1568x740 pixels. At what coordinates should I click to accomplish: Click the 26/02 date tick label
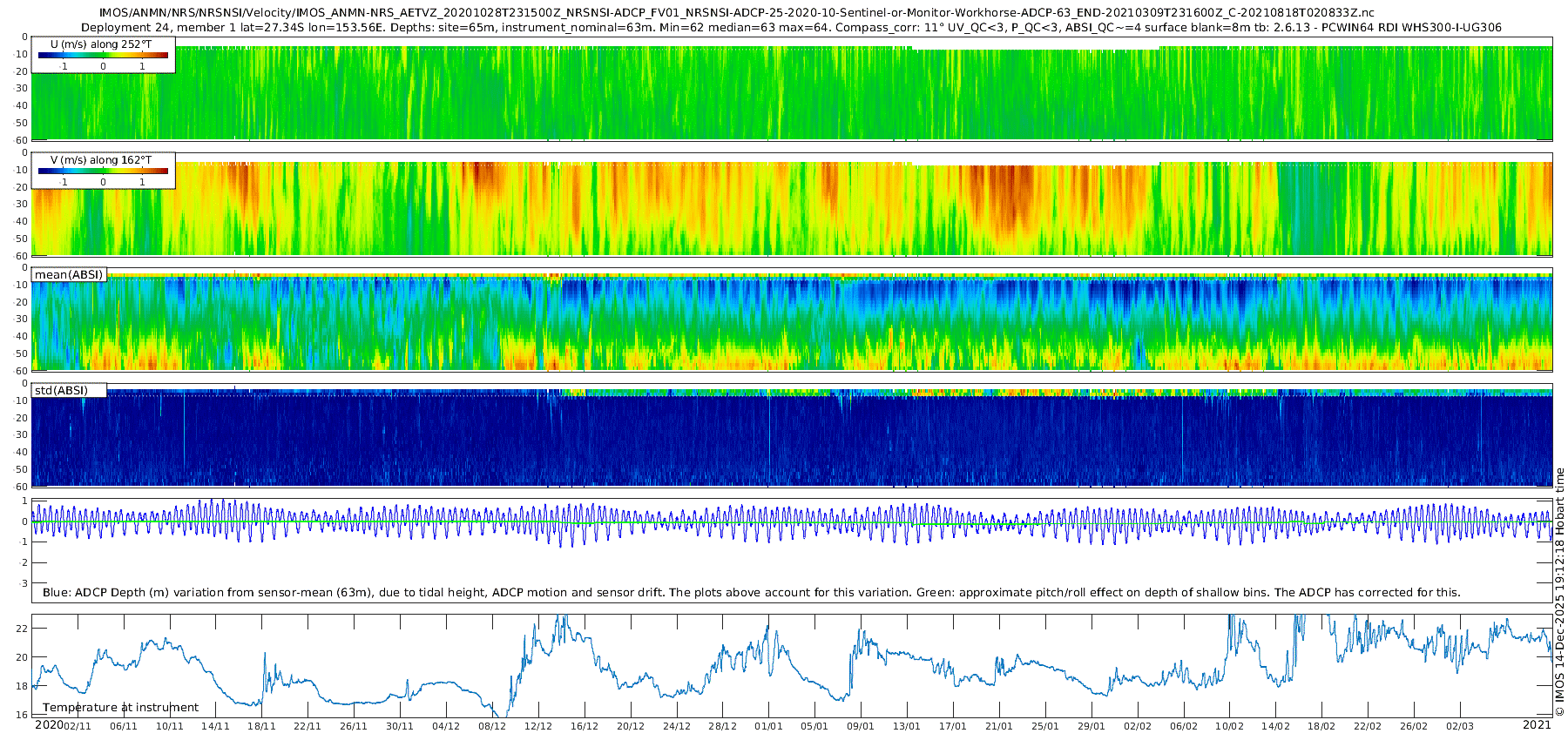[x=1414, y=726]
